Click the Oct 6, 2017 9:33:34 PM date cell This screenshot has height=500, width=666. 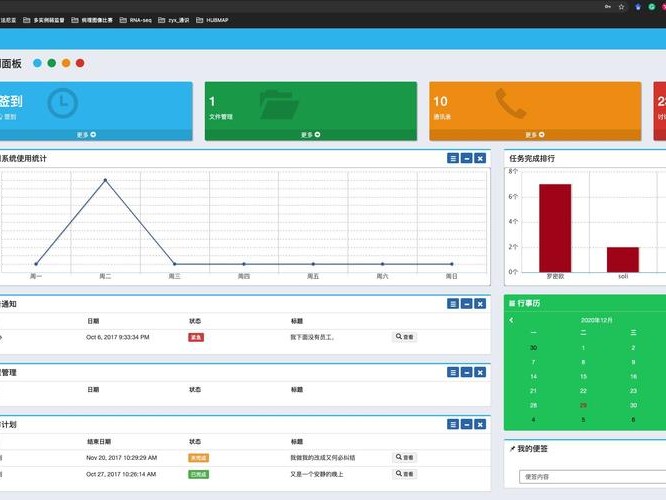(x=118, y=337)
